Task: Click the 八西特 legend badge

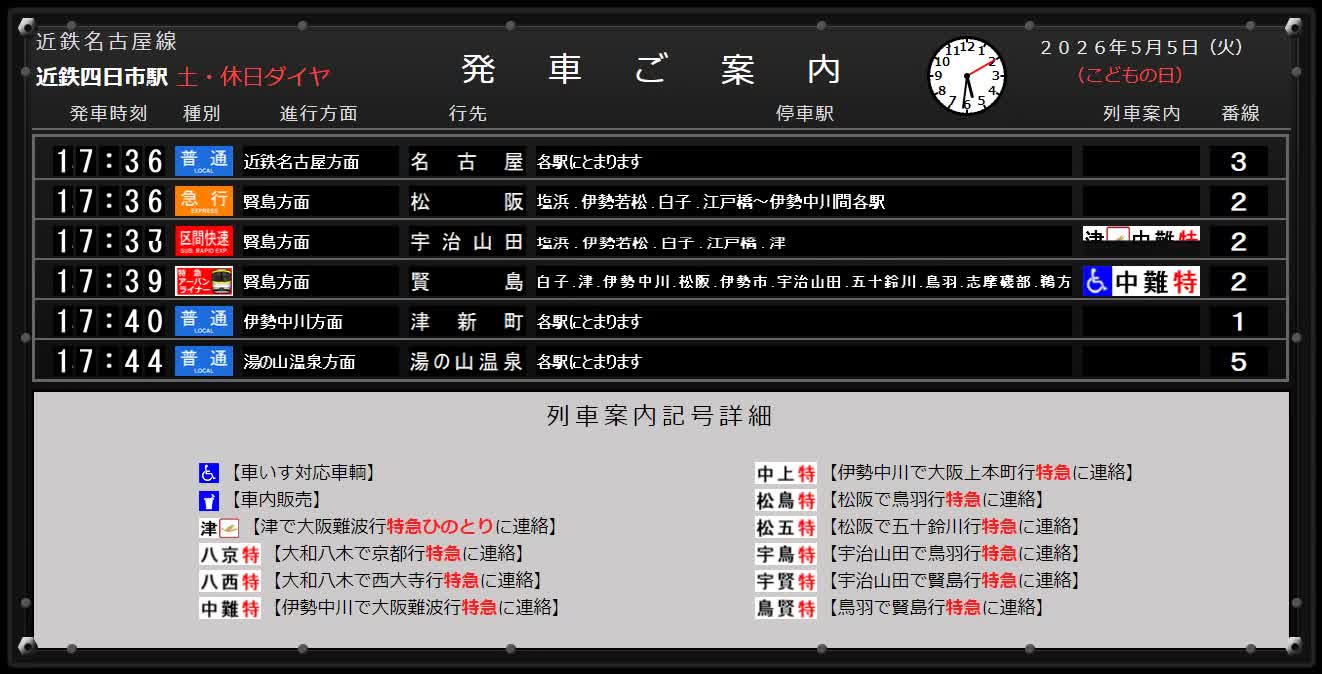Action: click(230, 582)
